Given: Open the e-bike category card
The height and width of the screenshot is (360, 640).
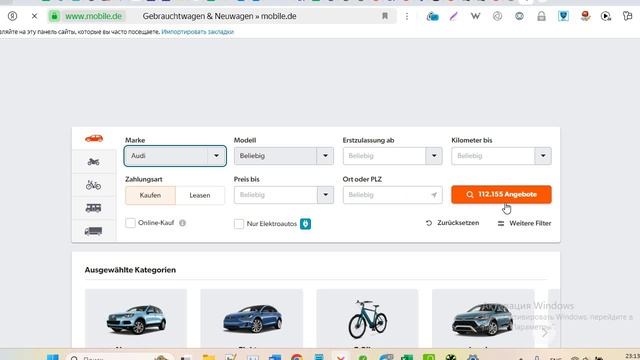Looking at the screenshot, I should (x=367, y=319).
